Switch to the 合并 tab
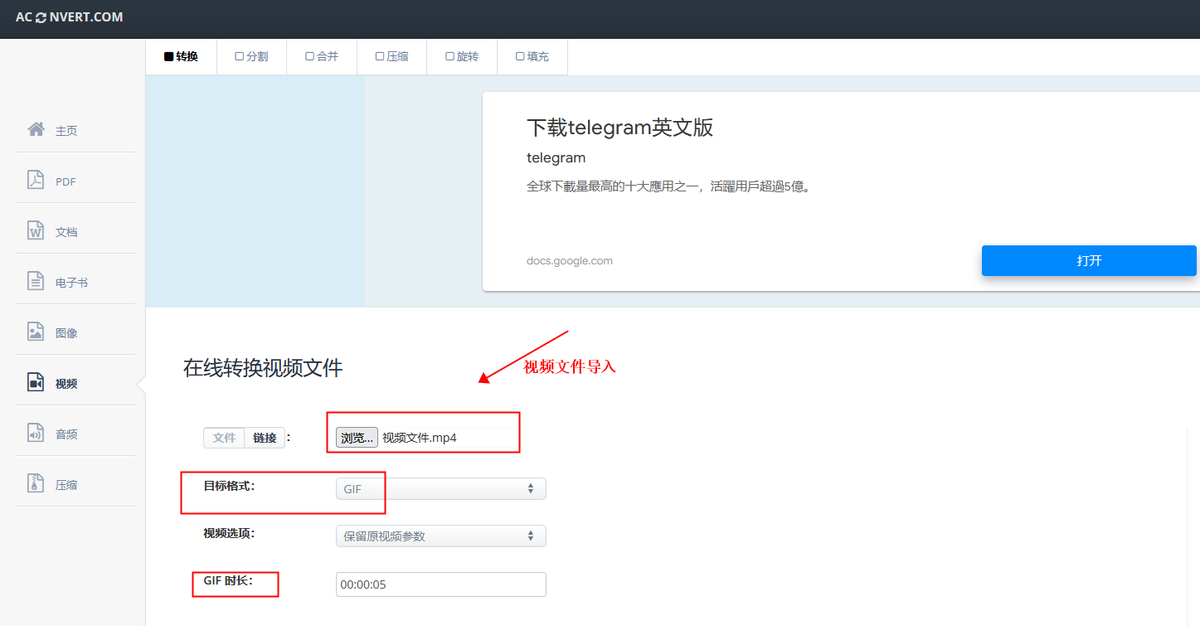The width and height of the screenshot is (1200, 626). point(321,57)
